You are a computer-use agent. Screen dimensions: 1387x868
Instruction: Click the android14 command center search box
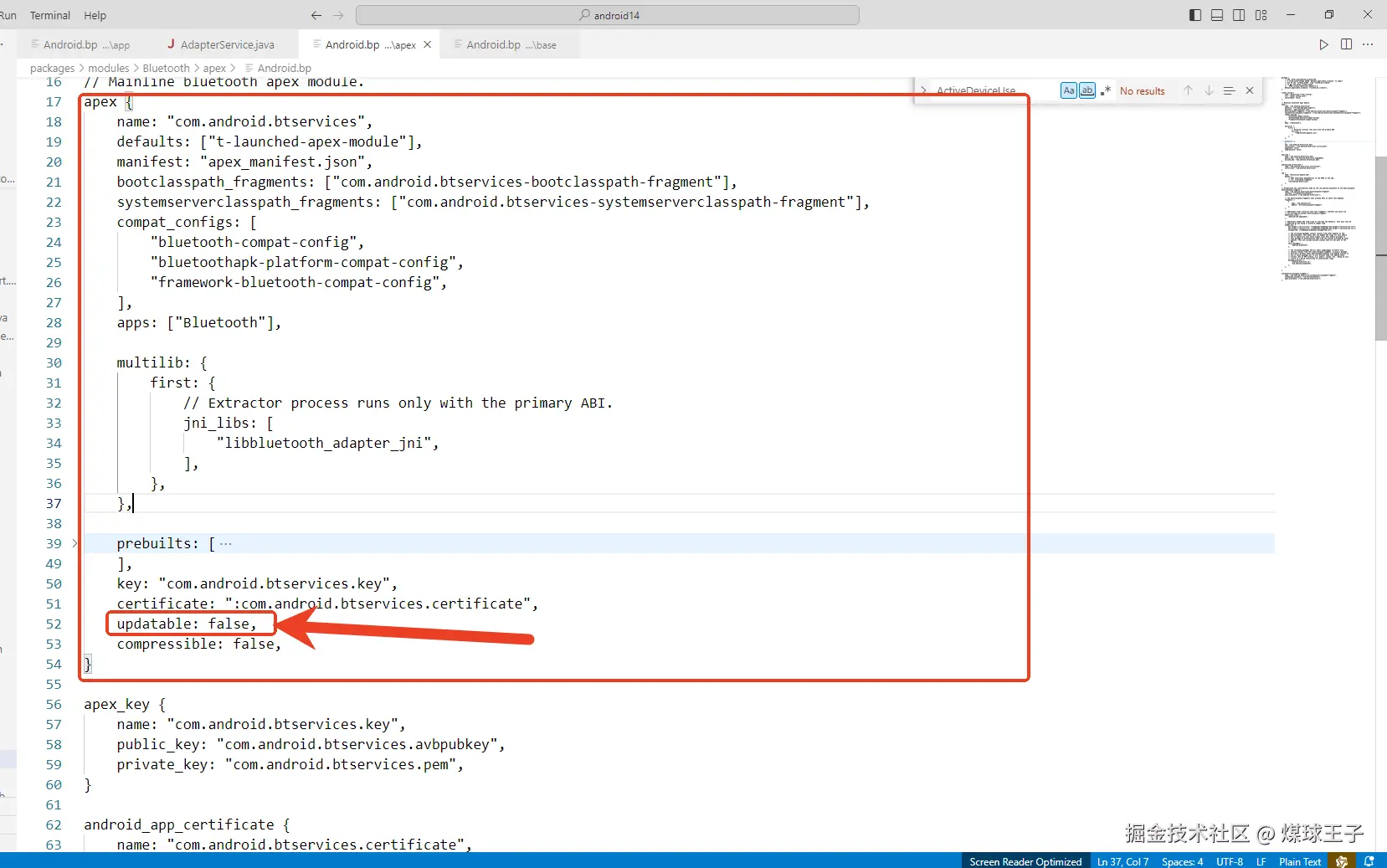(x=608, y=15)
